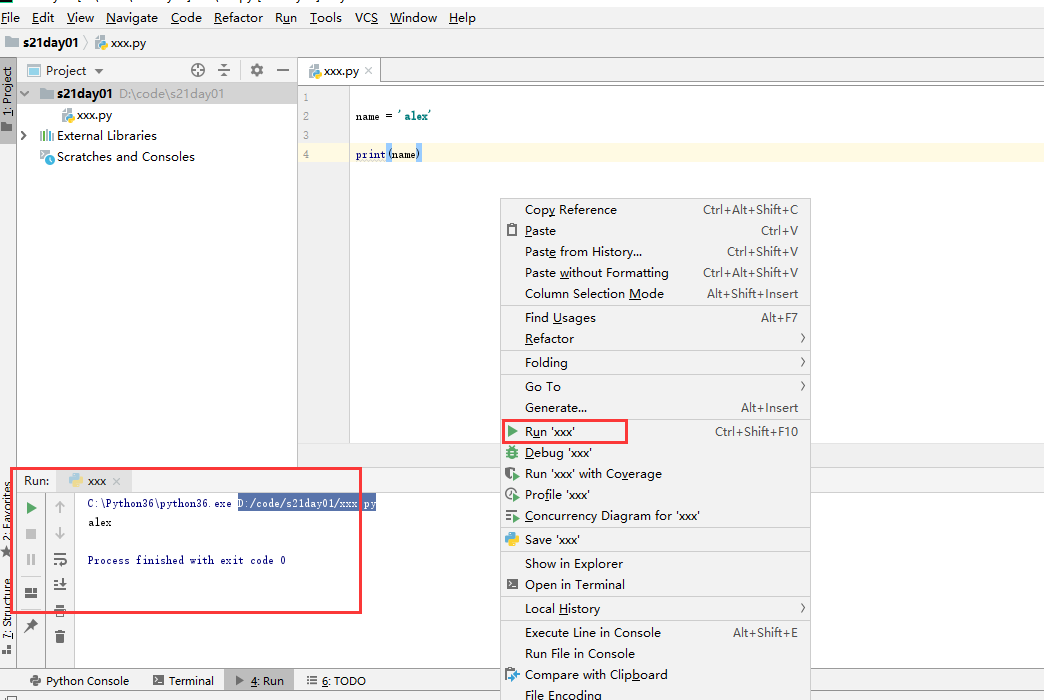Click Collapse All icon in Project panel
Viewport: 1044px width, 700px height.
coord(224,70)
